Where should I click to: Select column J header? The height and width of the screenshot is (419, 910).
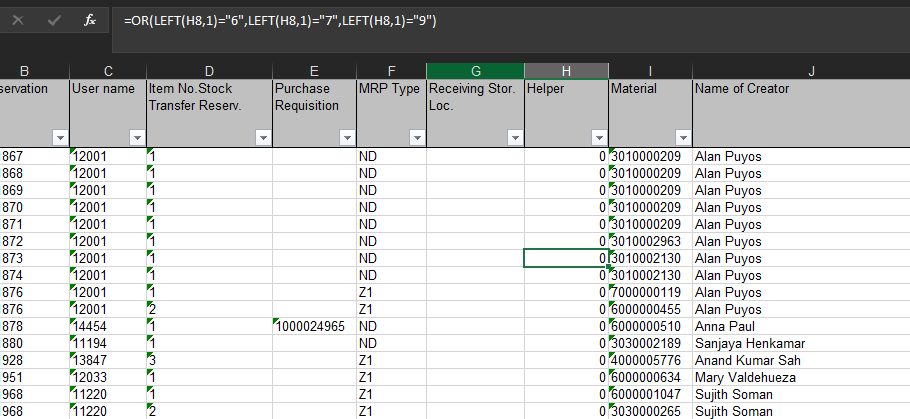coord(801,71)
